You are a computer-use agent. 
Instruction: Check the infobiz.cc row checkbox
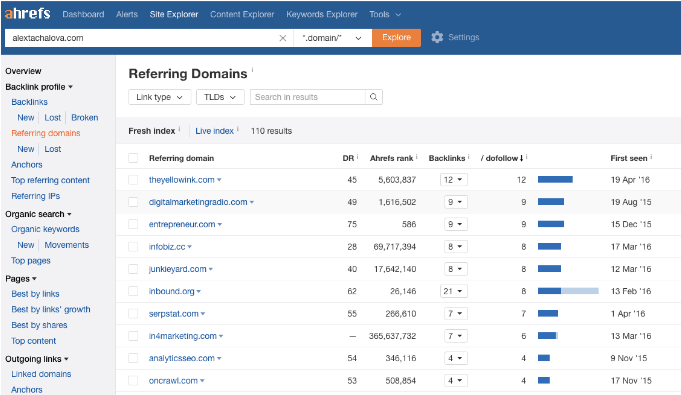pos(133,247)
